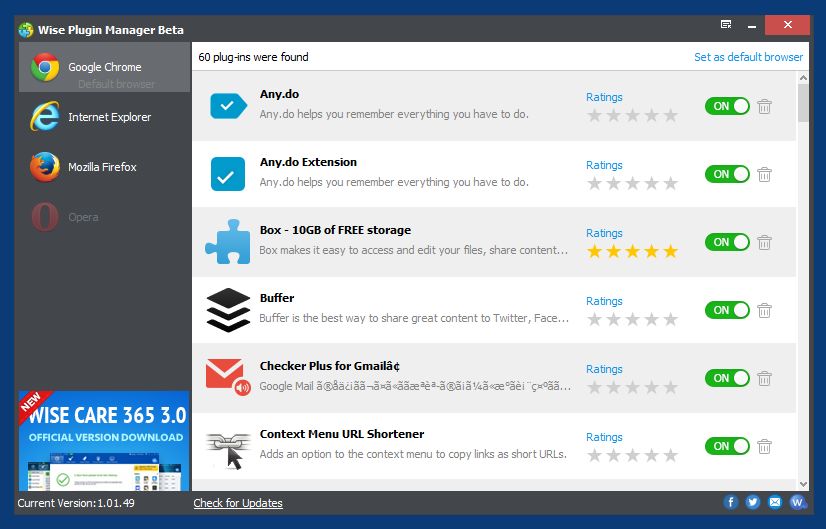Delete Context Menu URL Shortener via trash

pyautogui.click(x=764, y=446)
